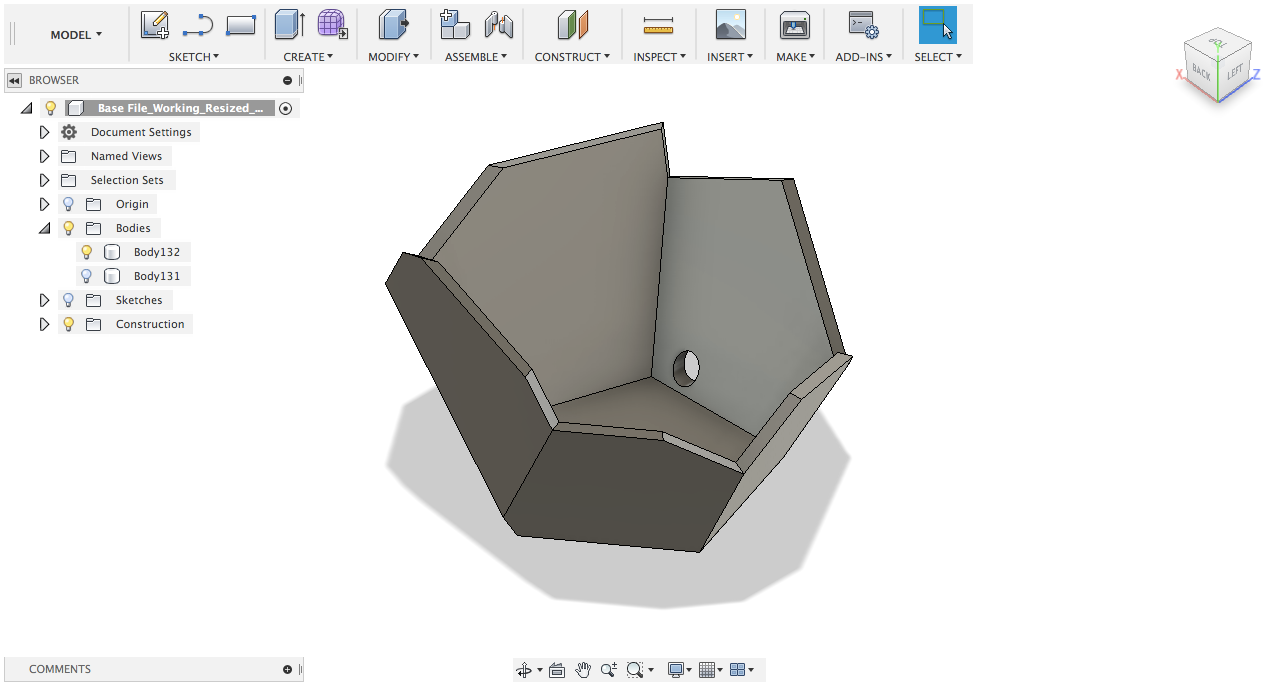1280x686 pixels.
Task: Click the Named Views label
Action: point(126,156)
